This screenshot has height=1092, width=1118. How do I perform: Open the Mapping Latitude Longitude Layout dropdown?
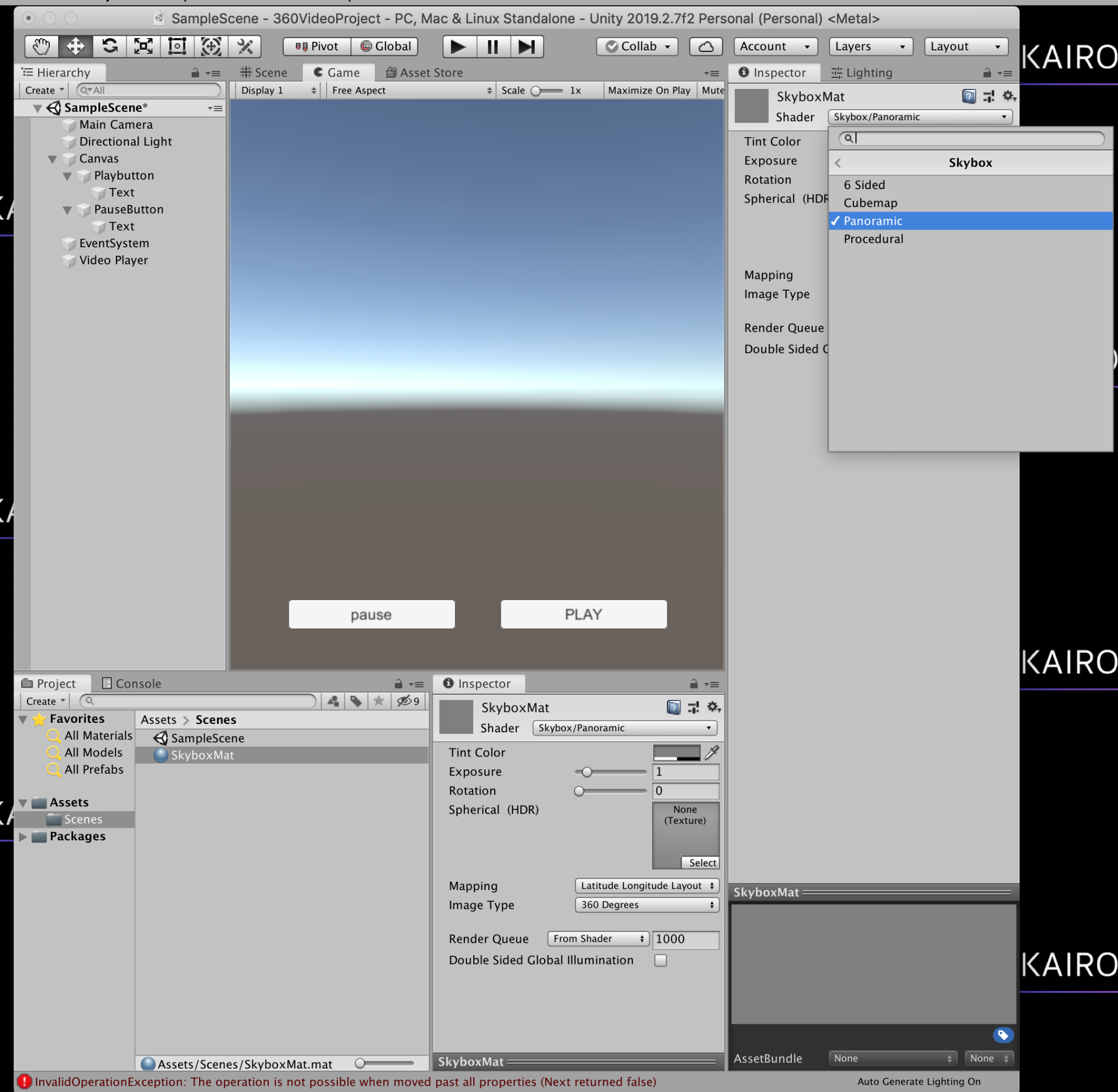click(x=646, y=886)
